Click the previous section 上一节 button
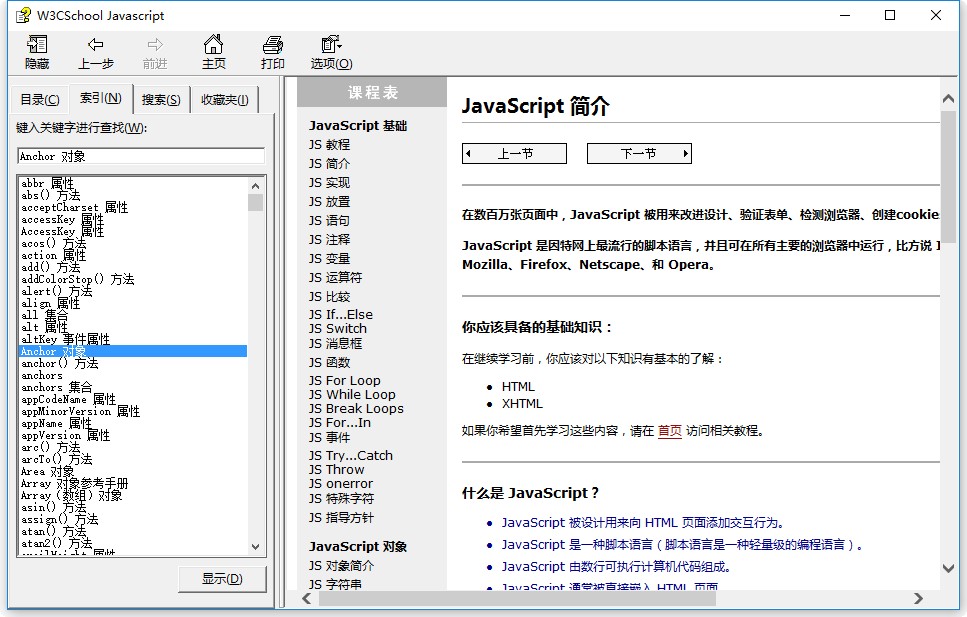The width and height of the screenshot is (967, 617). pos(514,153)
